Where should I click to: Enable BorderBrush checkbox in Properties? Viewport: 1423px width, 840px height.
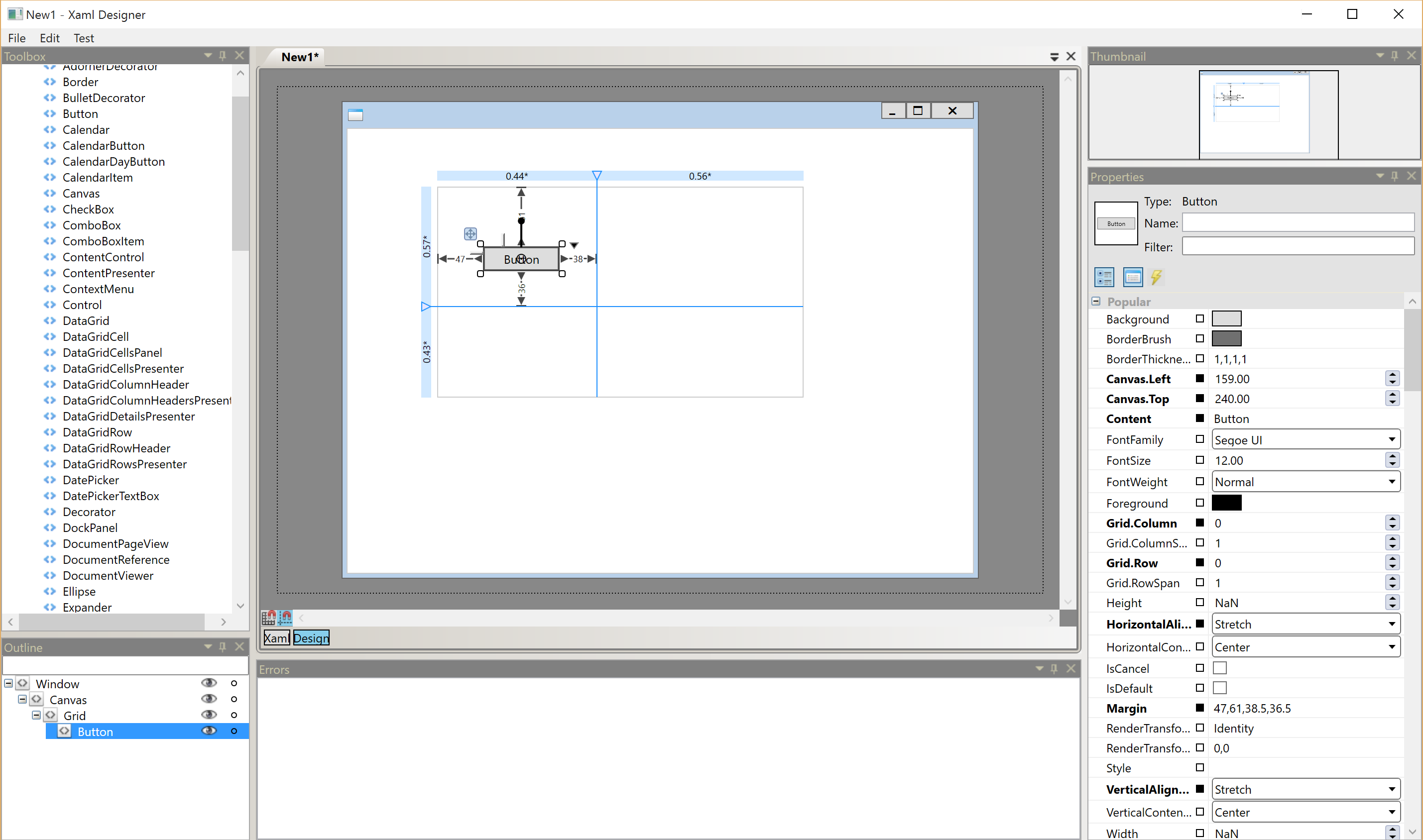click(x=1200, y=338)
